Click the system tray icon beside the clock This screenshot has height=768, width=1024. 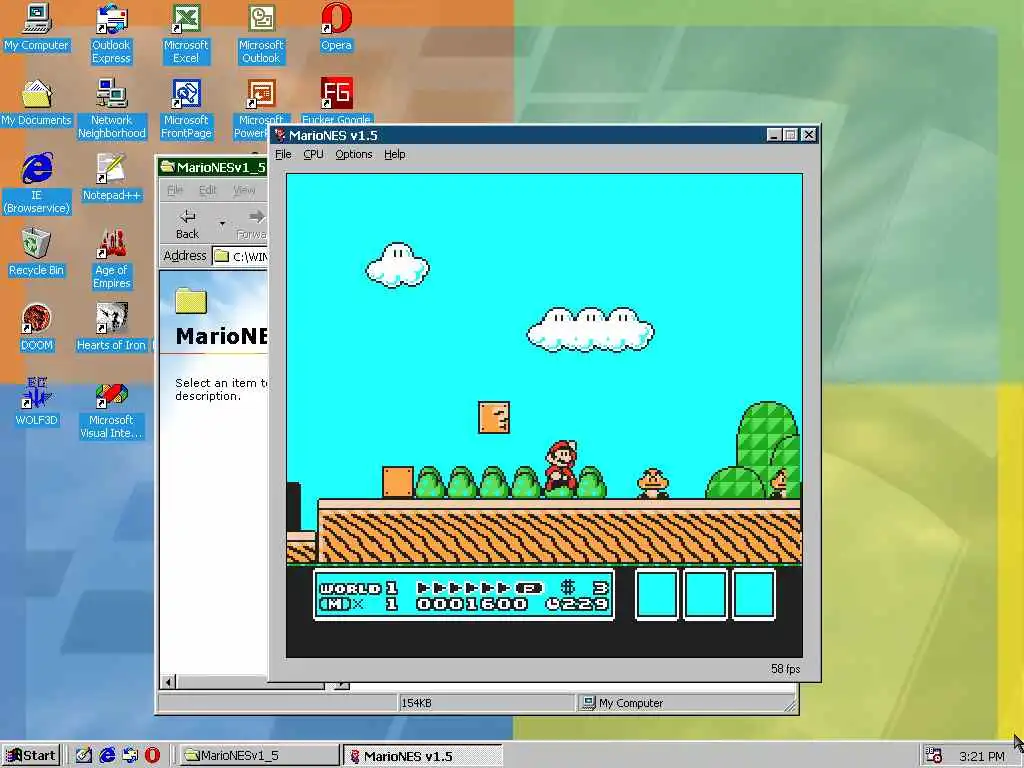pos(934,756)
